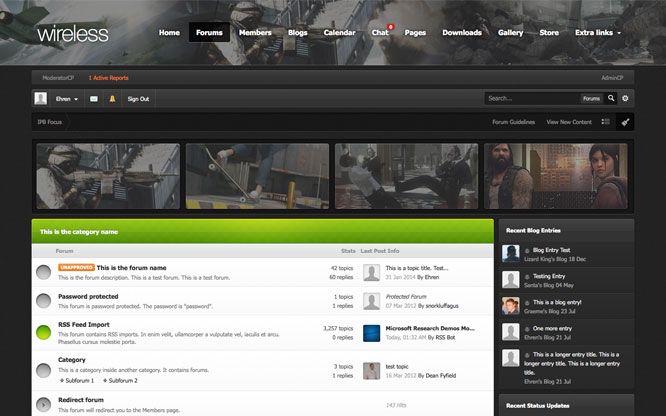This screenshot has width=666, height=416.
Task: Open advanced search gear icon
Action: pyautogui.click(x=626, y=99)
